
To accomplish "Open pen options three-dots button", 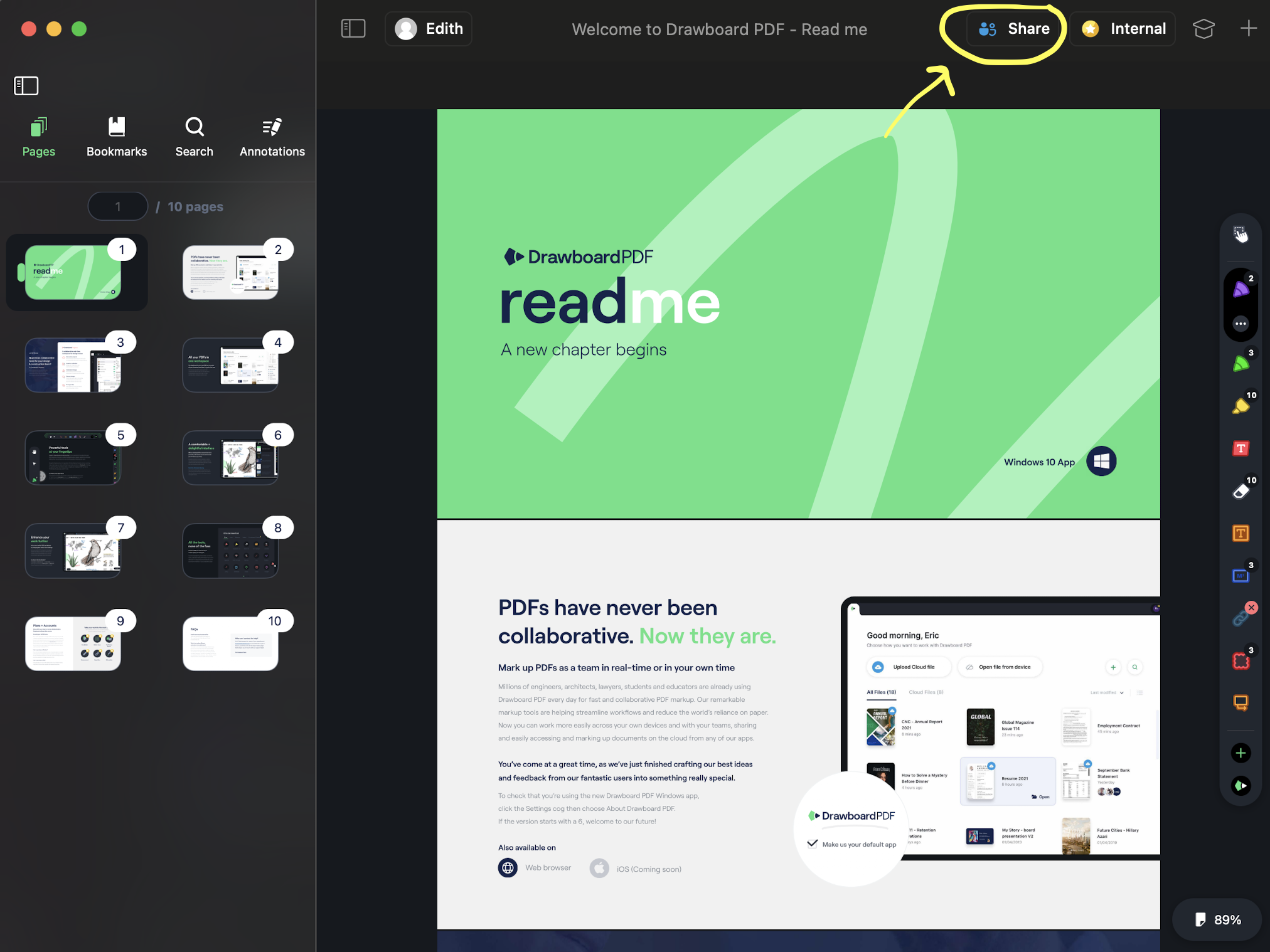I will point(1241,324).
